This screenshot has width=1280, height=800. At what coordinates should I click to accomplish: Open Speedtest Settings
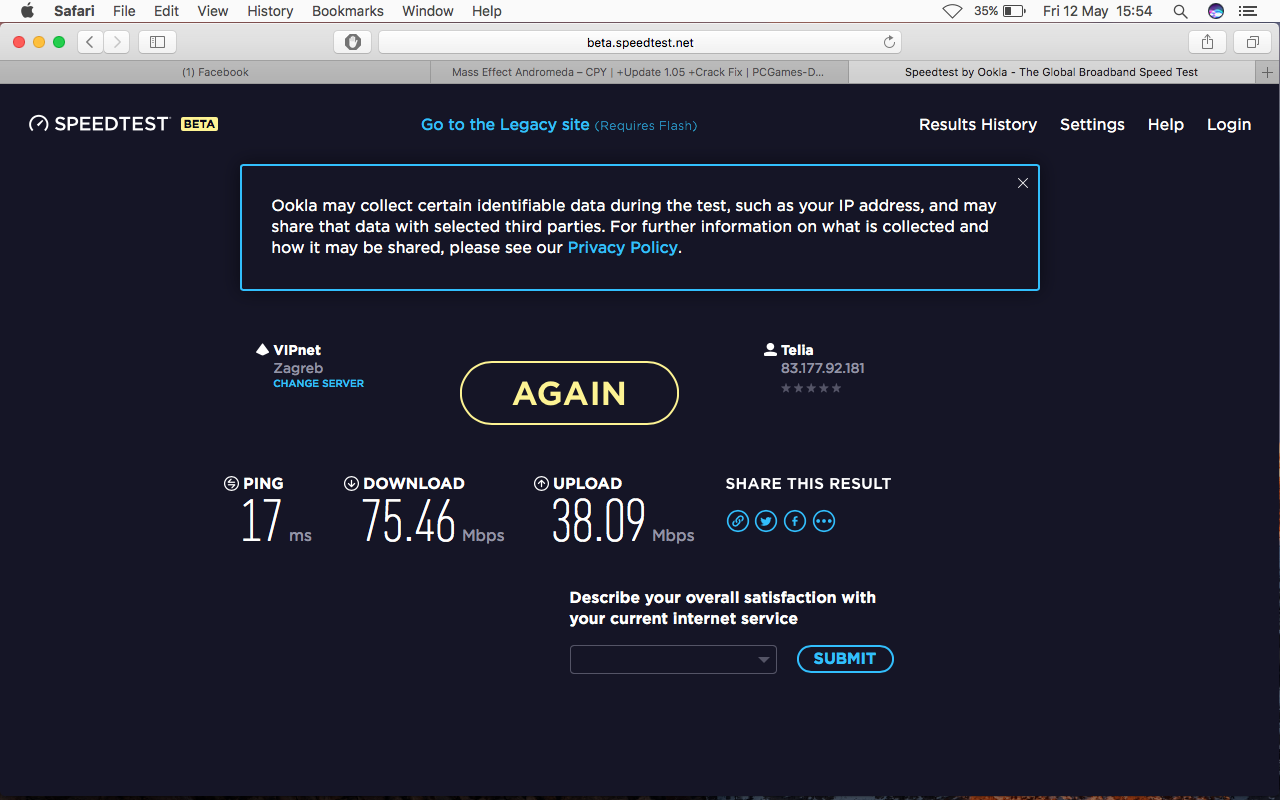coord(1092,124)
